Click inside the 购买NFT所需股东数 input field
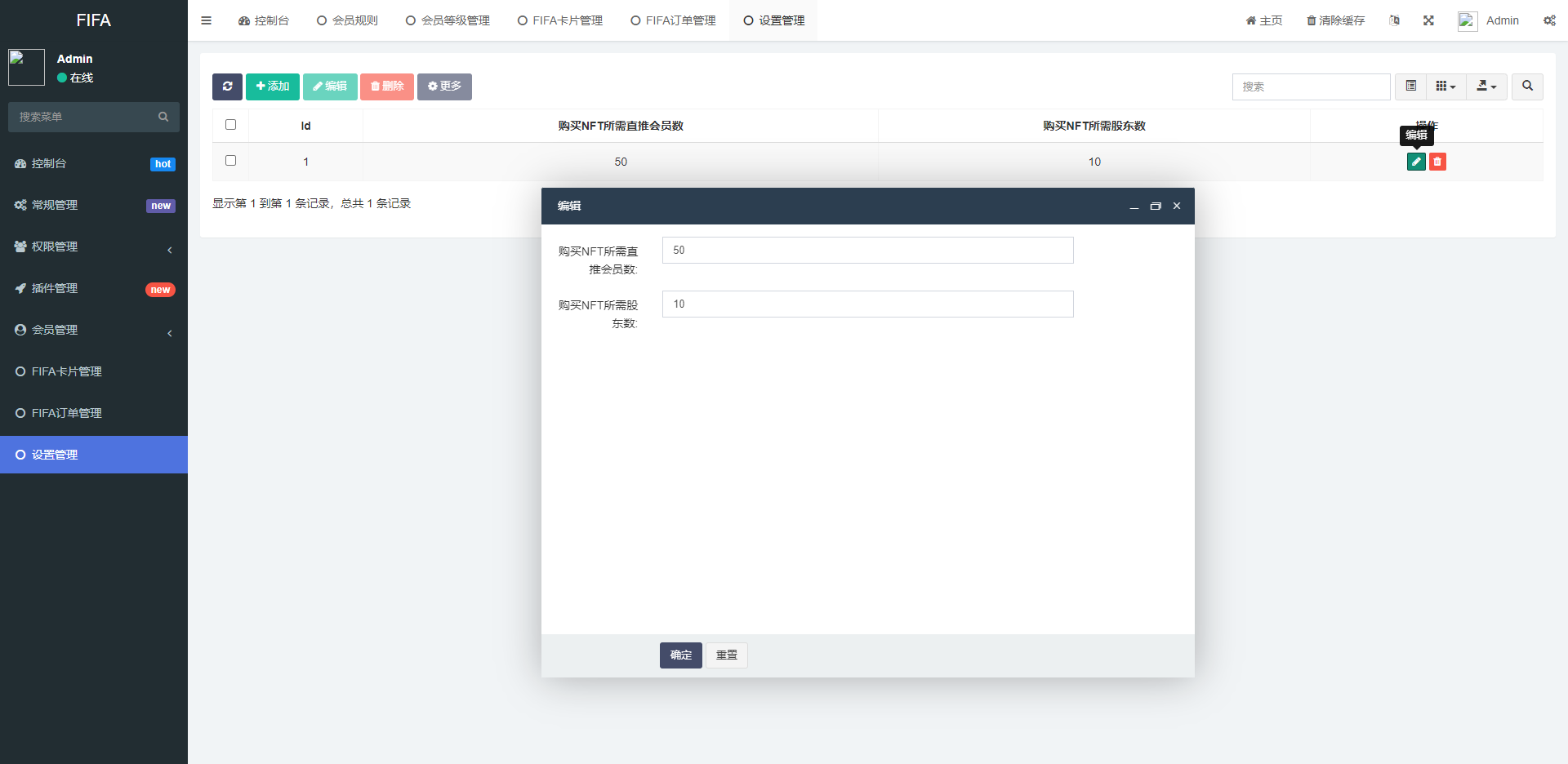The image size is (1568, 764). (867, 304)
